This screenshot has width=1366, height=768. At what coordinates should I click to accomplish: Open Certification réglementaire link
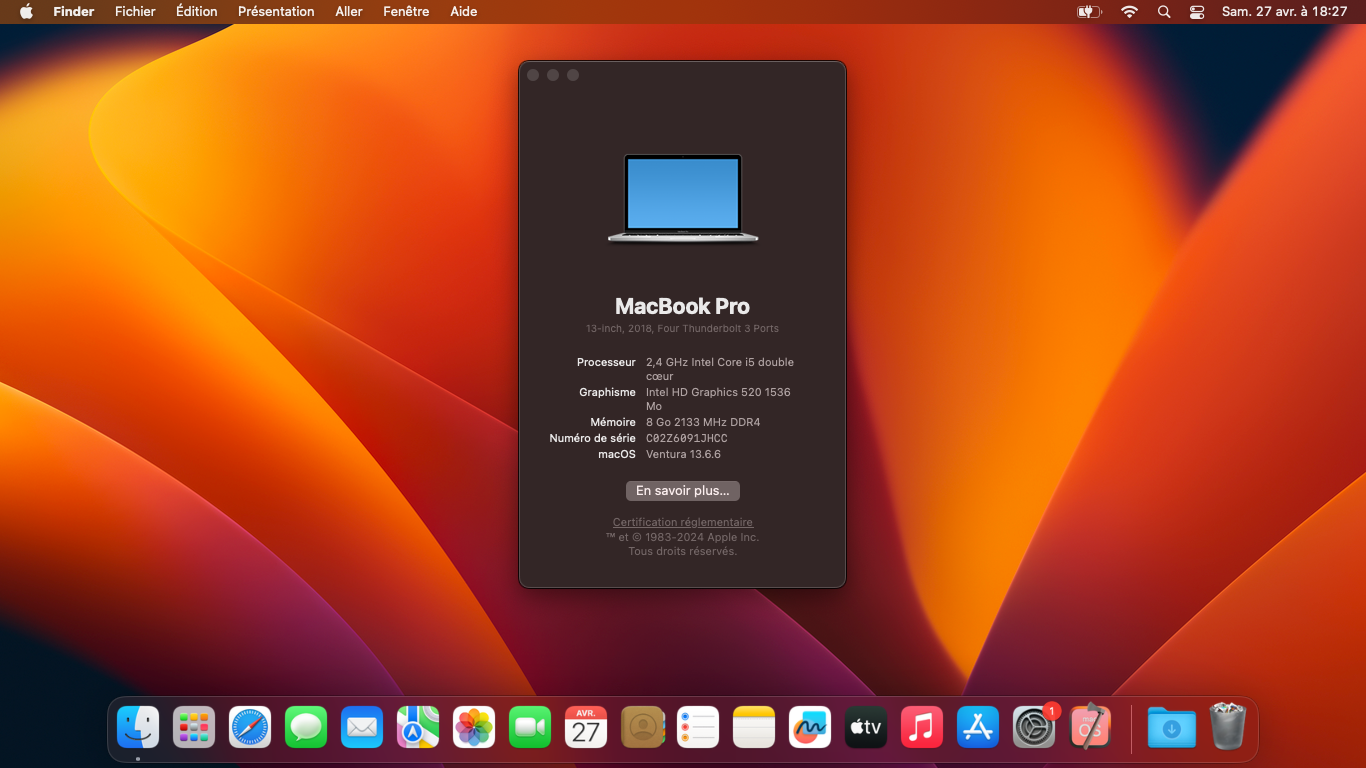coord(683,522)
